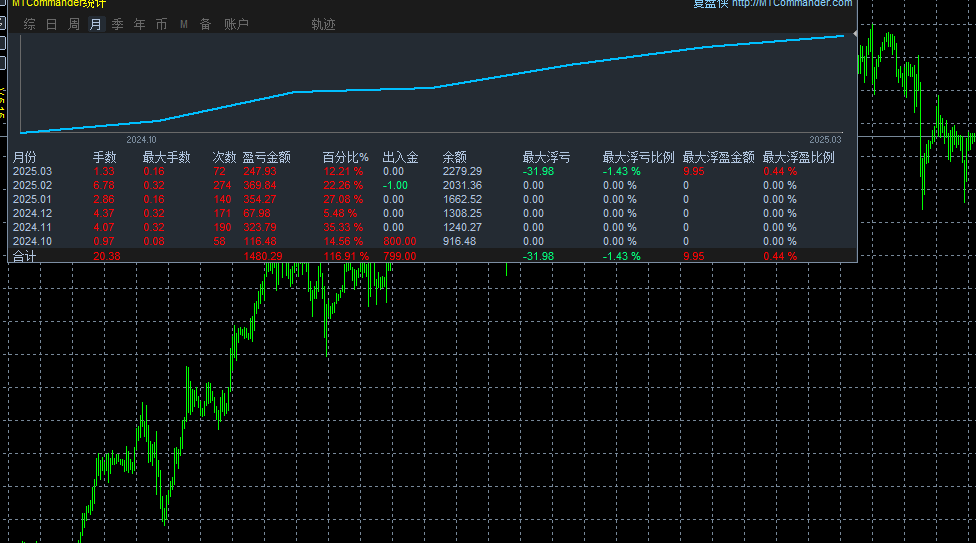
Task: Click profit amount 369.84
Action: [x=260, y=186]
